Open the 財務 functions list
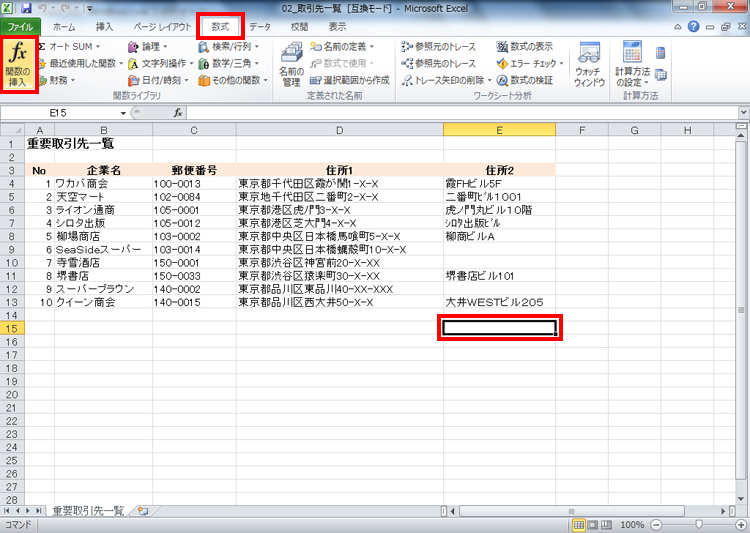 [57, 80]
